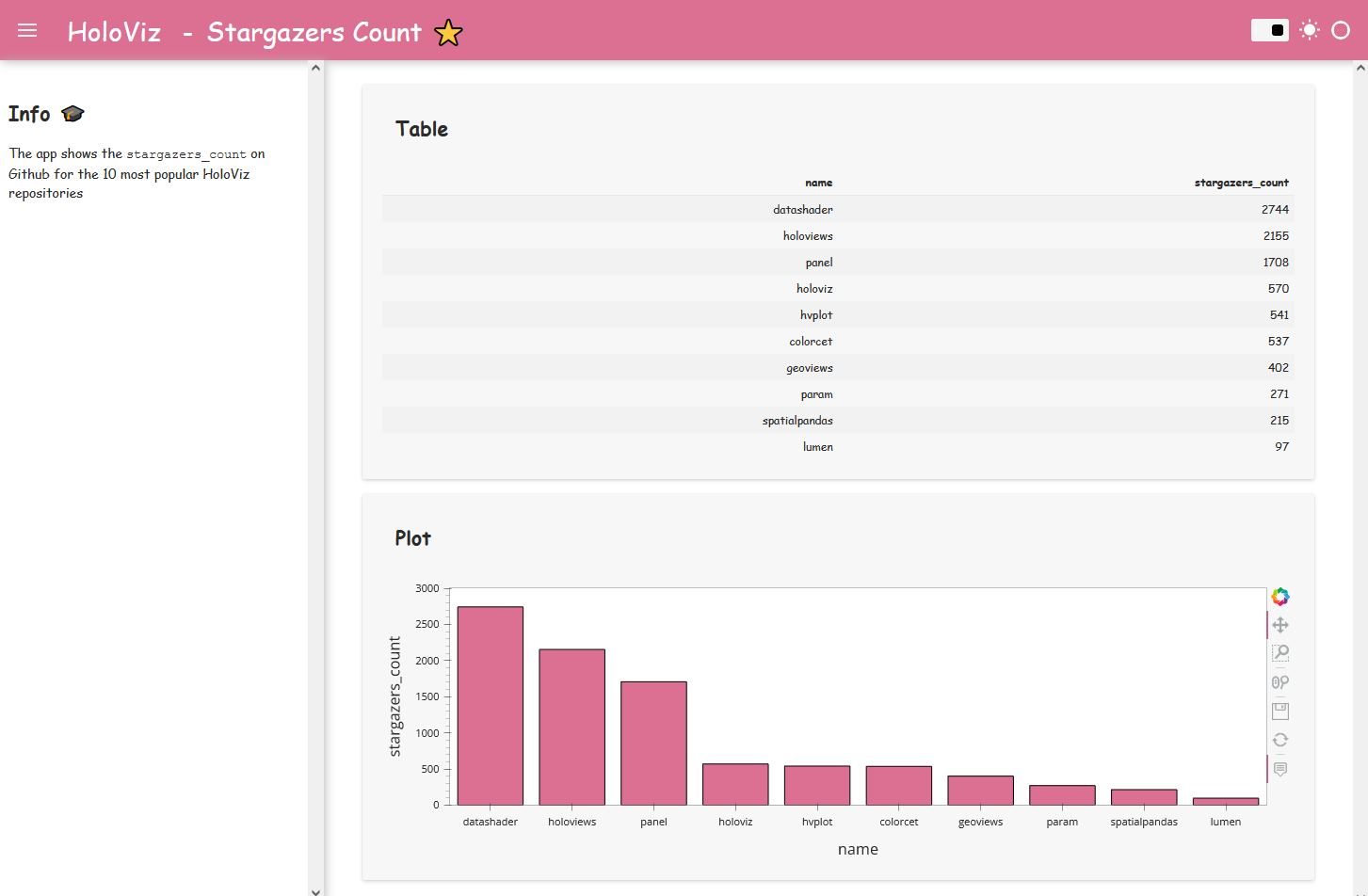Click the colorcet bar in the plot
This screenshot has height=896, width=1368.
pyautogui.click(x=899, y=785)
